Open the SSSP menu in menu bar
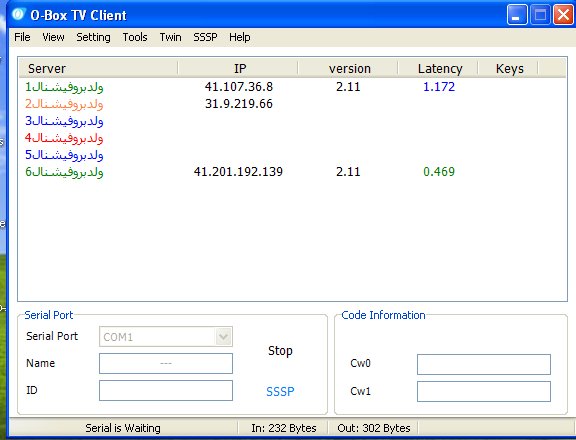 click(x=205, y=37)
